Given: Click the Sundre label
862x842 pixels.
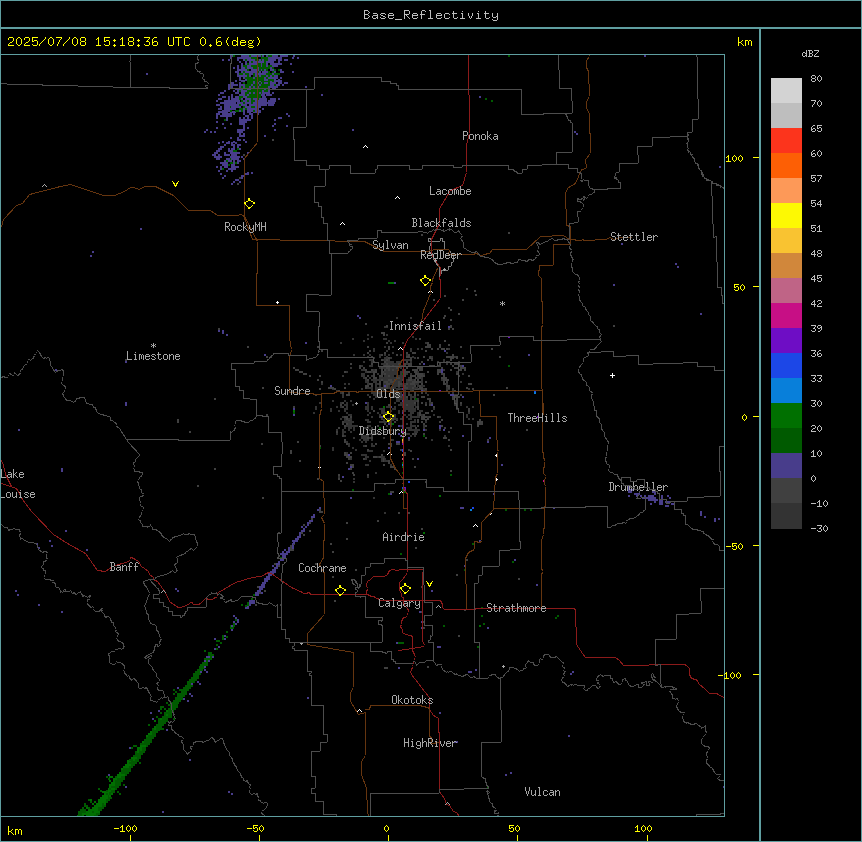Looking at the screenshot, I should [292, 391].
